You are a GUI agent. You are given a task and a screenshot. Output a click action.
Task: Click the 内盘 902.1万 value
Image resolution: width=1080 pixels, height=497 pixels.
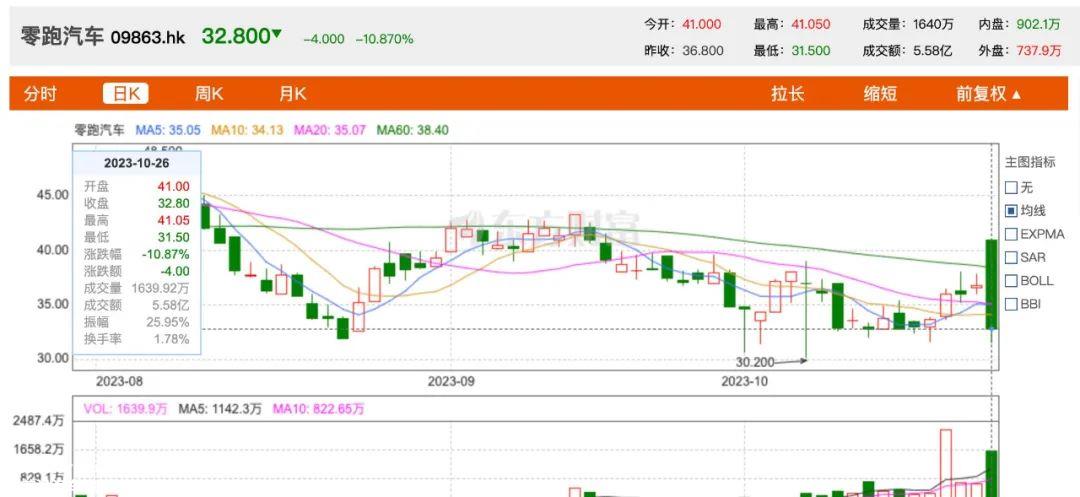(1039, 24)
